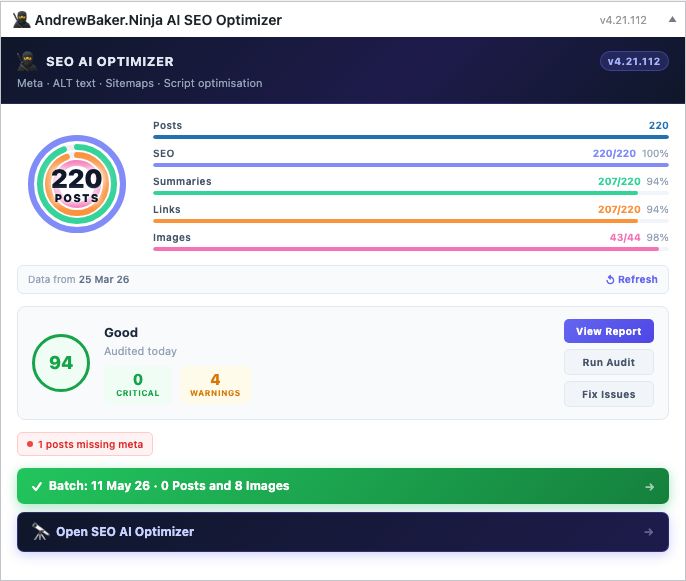
Task: Click the Summaries green progress bar
Action: (x=410, y=193)
